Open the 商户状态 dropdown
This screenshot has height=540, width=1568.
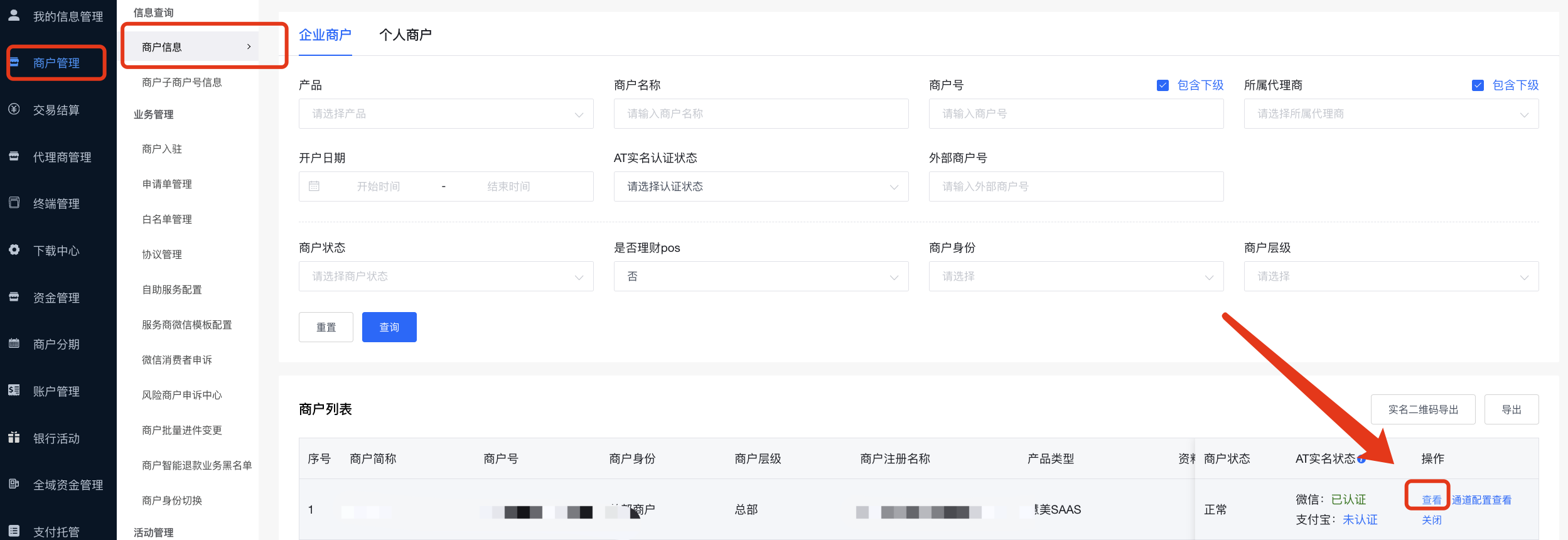(446, 276)
